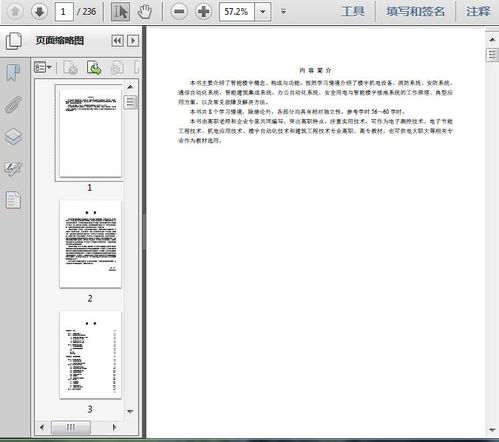Click thumbnail panel horizontal left arrow
This screenshot has width=499, height=442.
[x=42, y=427]
